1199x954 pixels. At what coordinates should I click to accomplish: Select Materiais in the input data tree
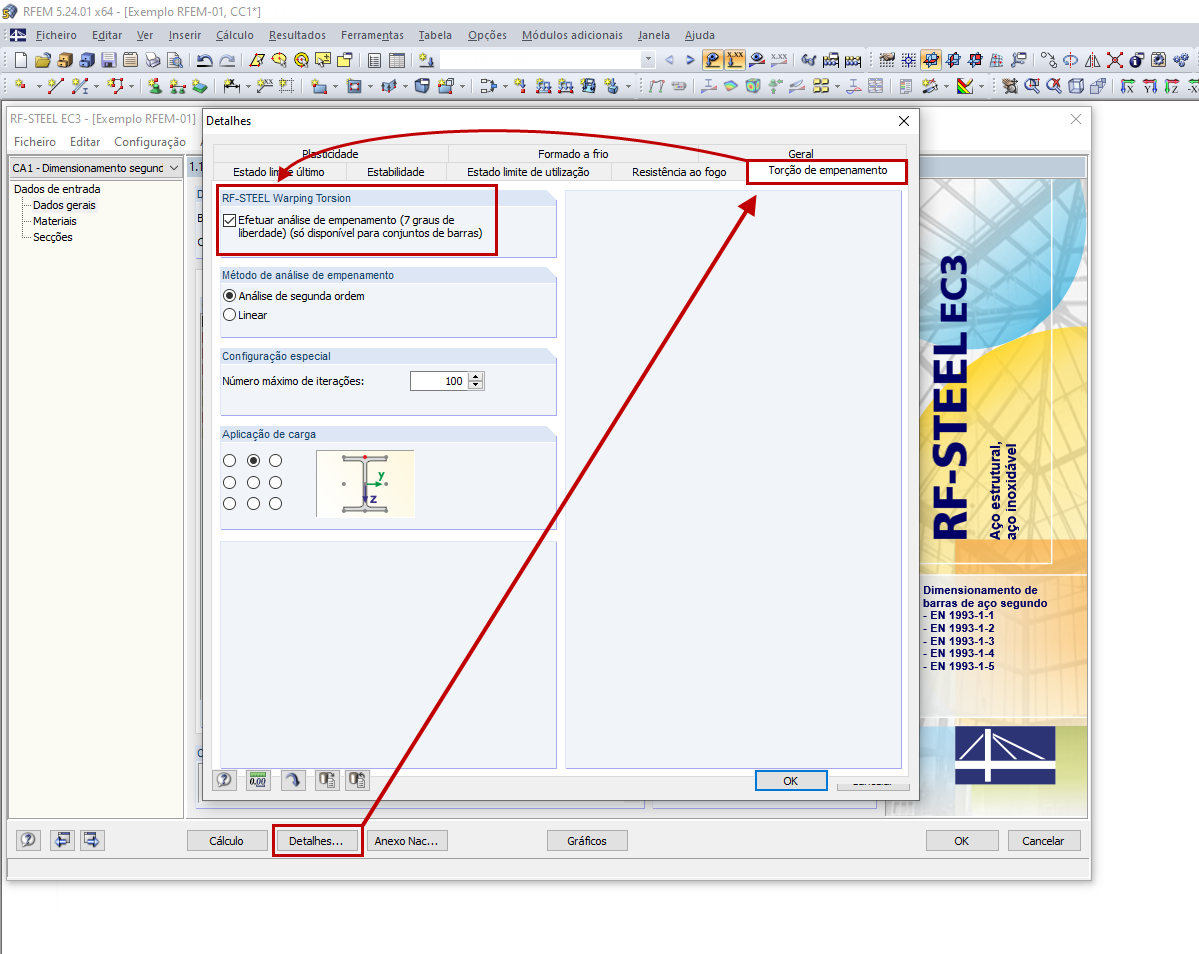pyautogui.click(x=55, y=221)
